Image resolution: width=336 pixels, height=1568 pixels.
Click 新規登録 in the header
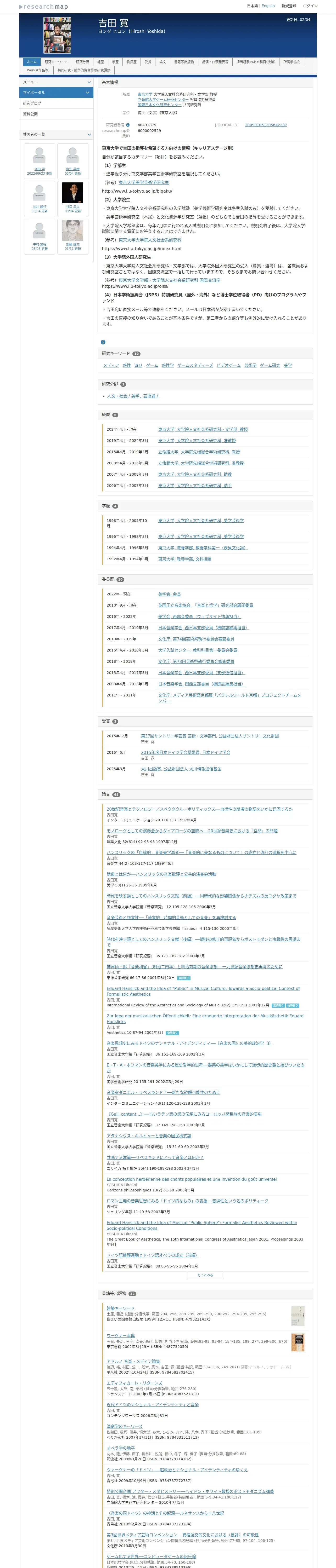pos(289,6)
